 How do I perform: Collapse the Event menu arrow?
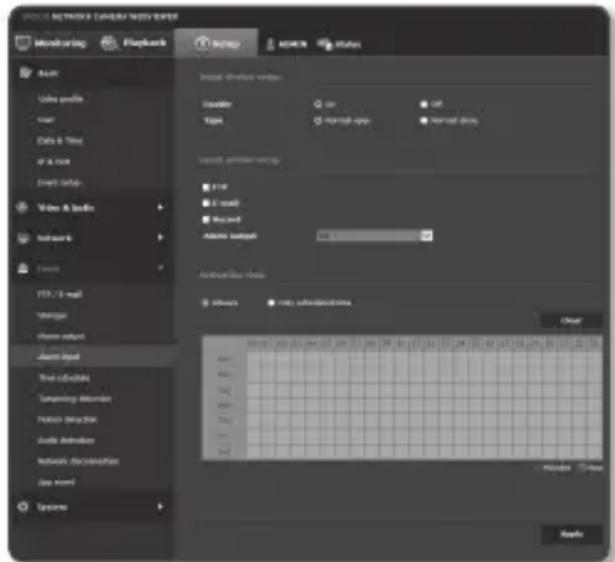tap(160, 268)
